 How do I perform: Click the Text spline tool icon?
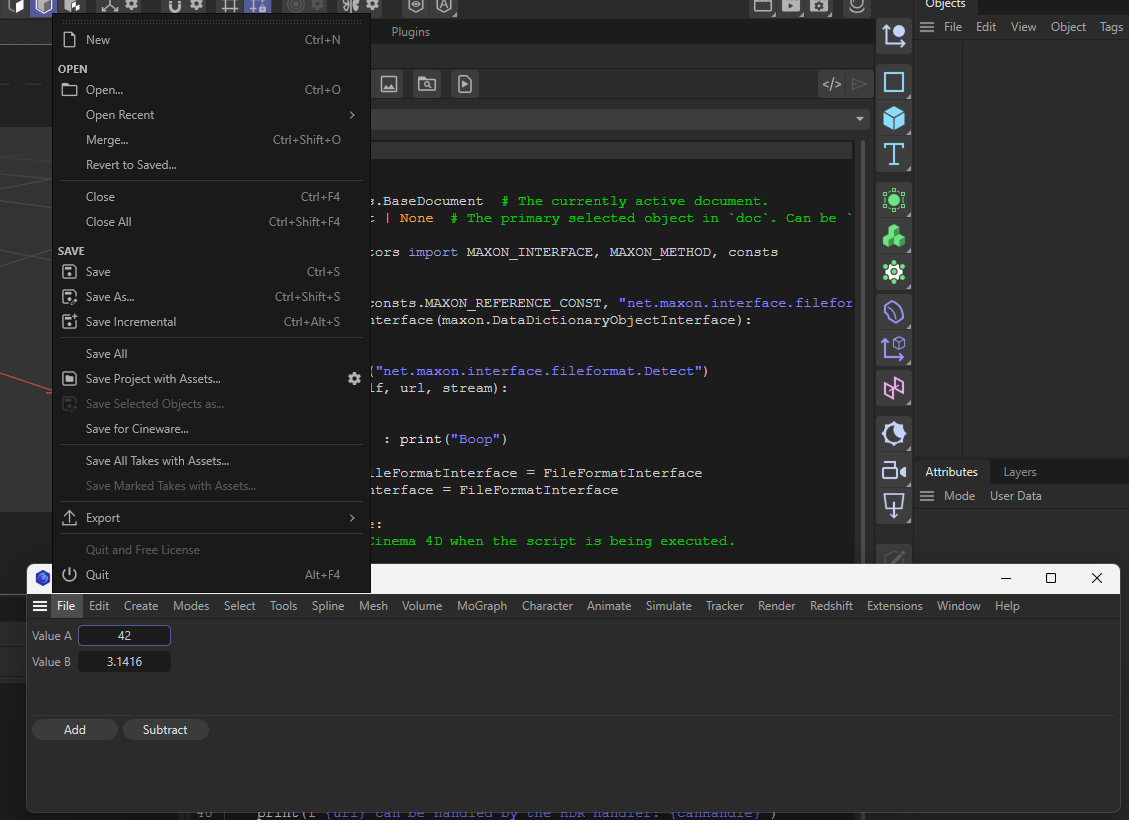[x=894, y=154]
